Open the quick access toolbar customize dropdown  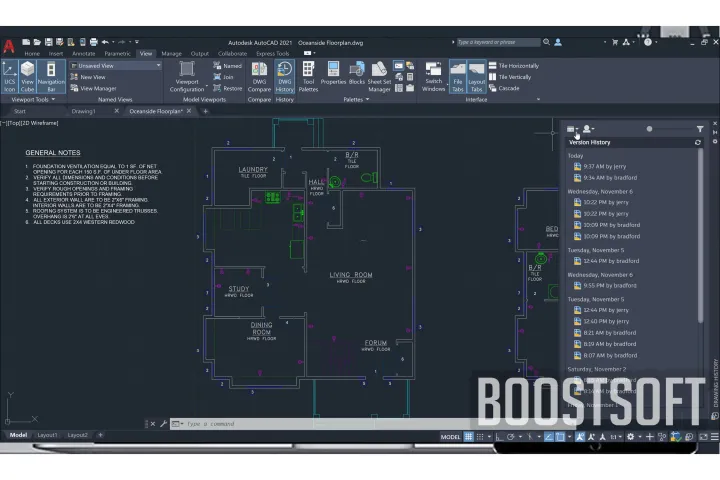[137, 42]
